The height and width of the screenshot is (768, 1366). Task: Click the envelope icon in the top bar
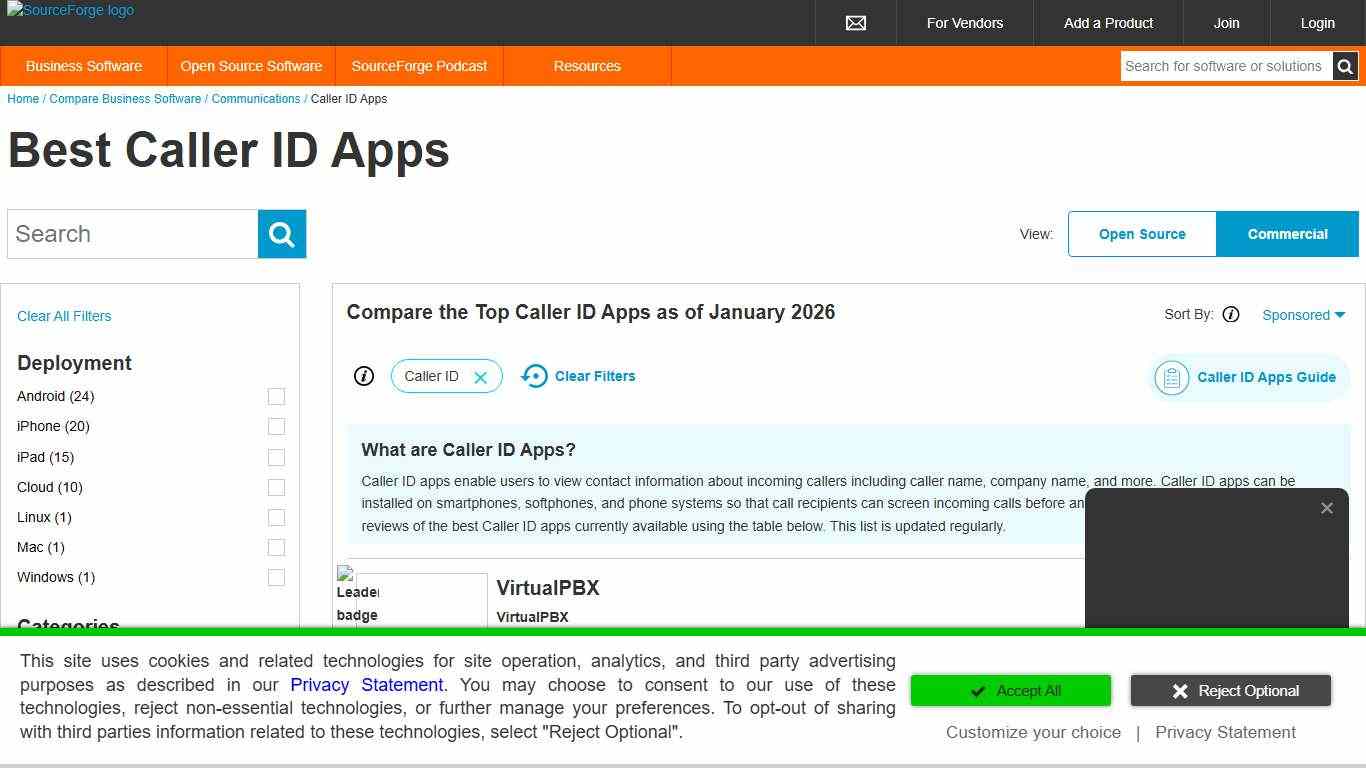(855, 22)
